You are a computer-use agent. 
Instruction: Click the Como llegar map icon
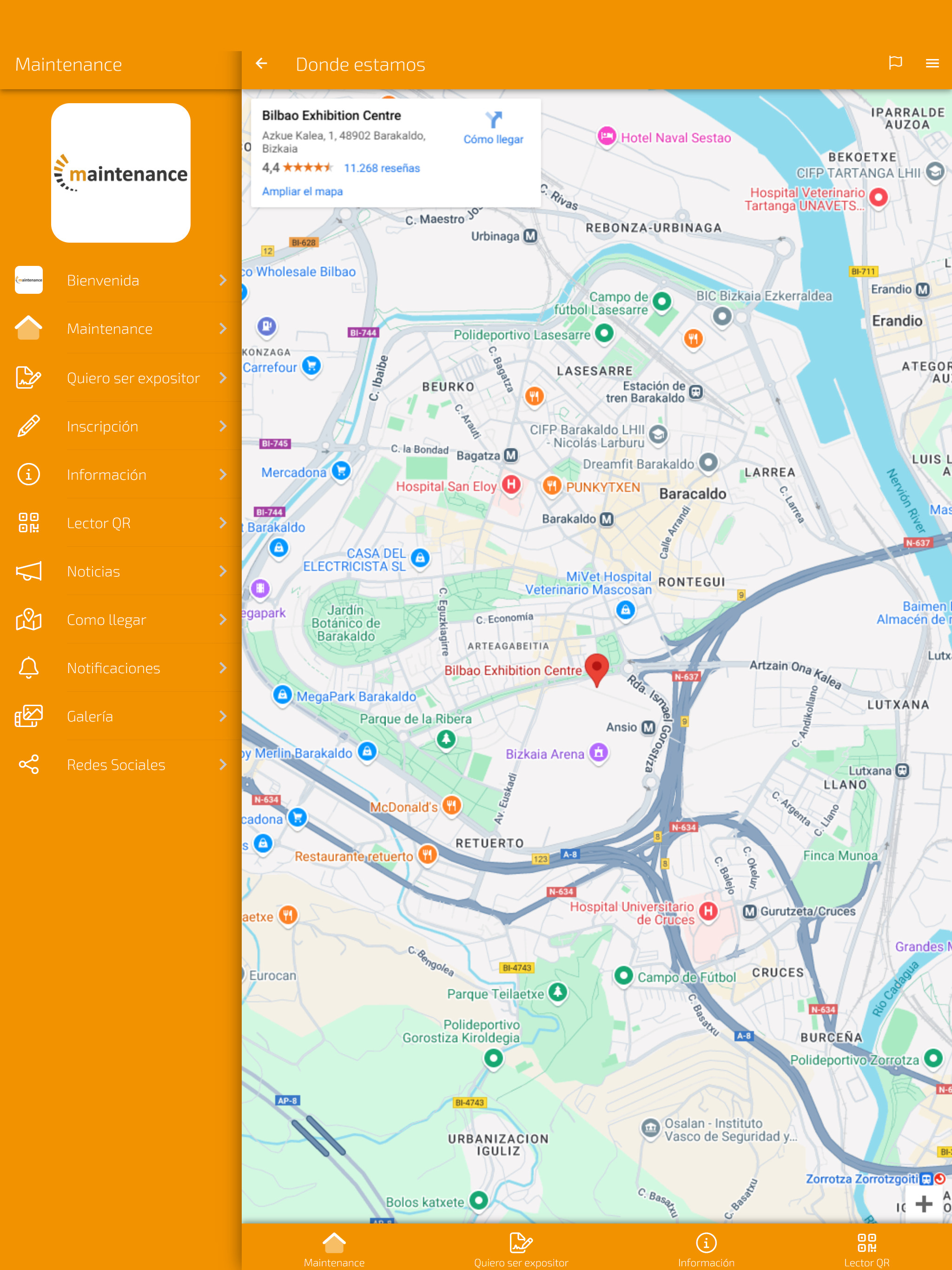[x=29, y=620]
